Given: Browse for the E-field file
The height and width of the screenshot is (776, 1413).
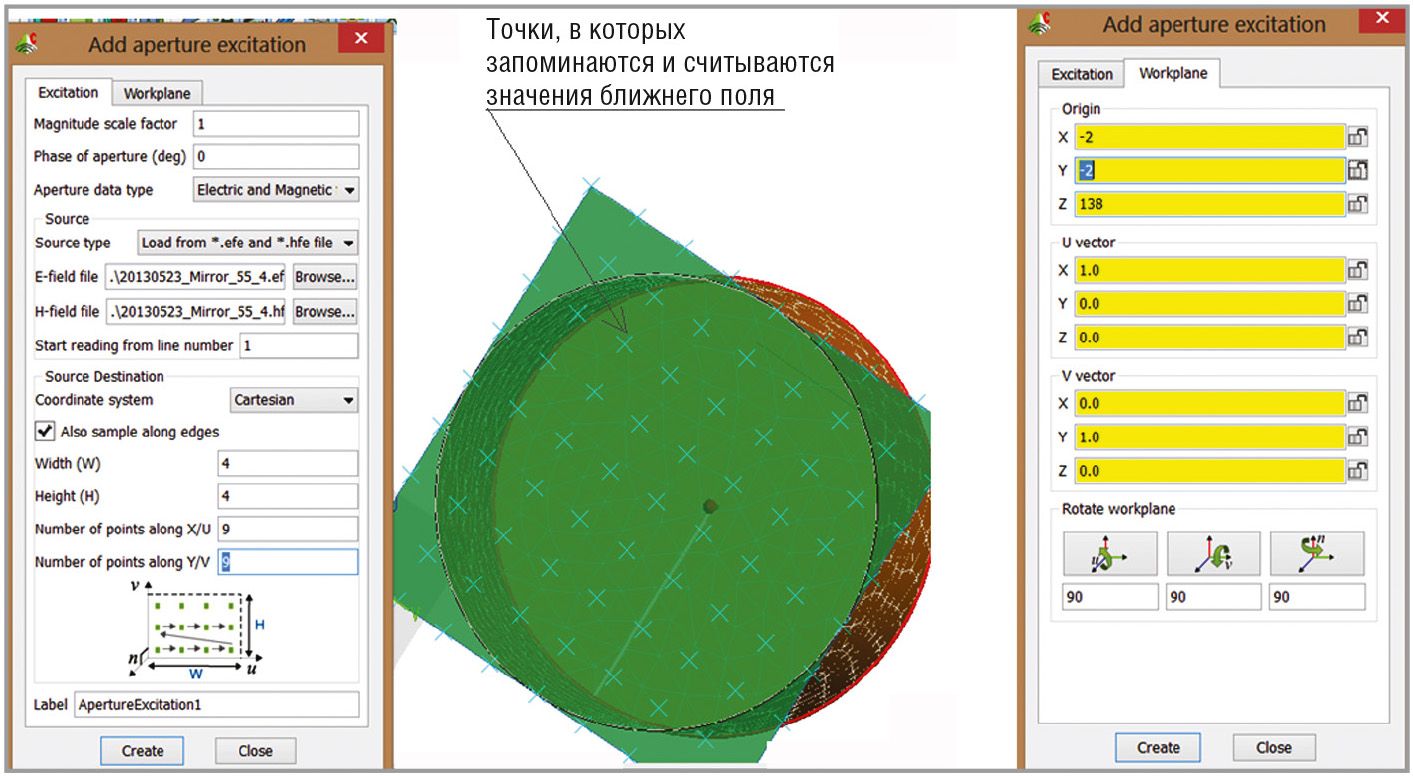Looking at the screenshot, I should coord(324,277).
